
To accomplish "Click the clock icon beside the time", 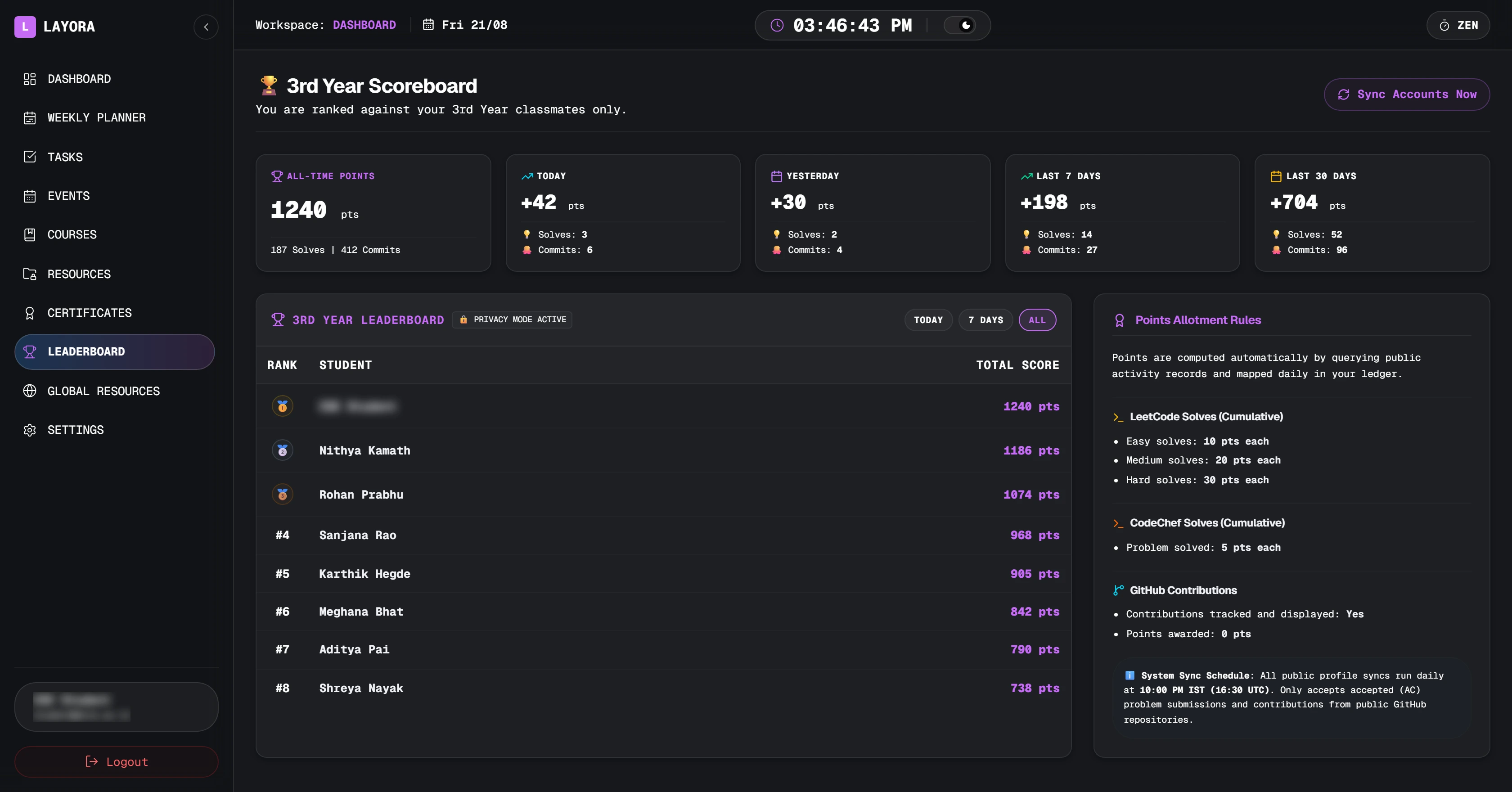I will (x=777, y=25).
